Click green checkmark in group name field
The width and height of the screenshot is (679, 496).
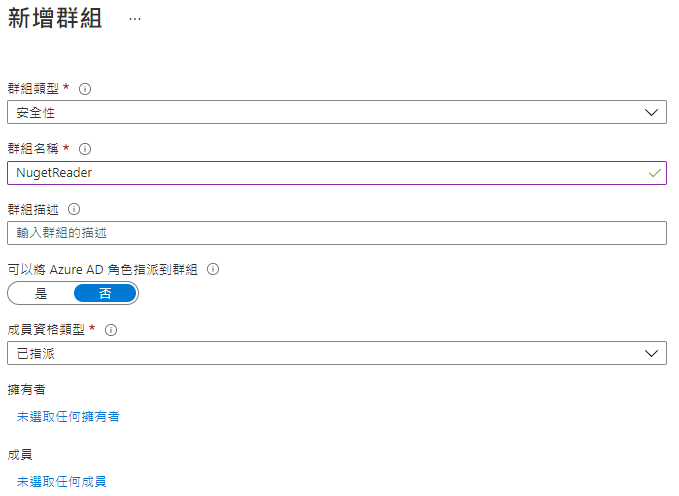[654, 173]
